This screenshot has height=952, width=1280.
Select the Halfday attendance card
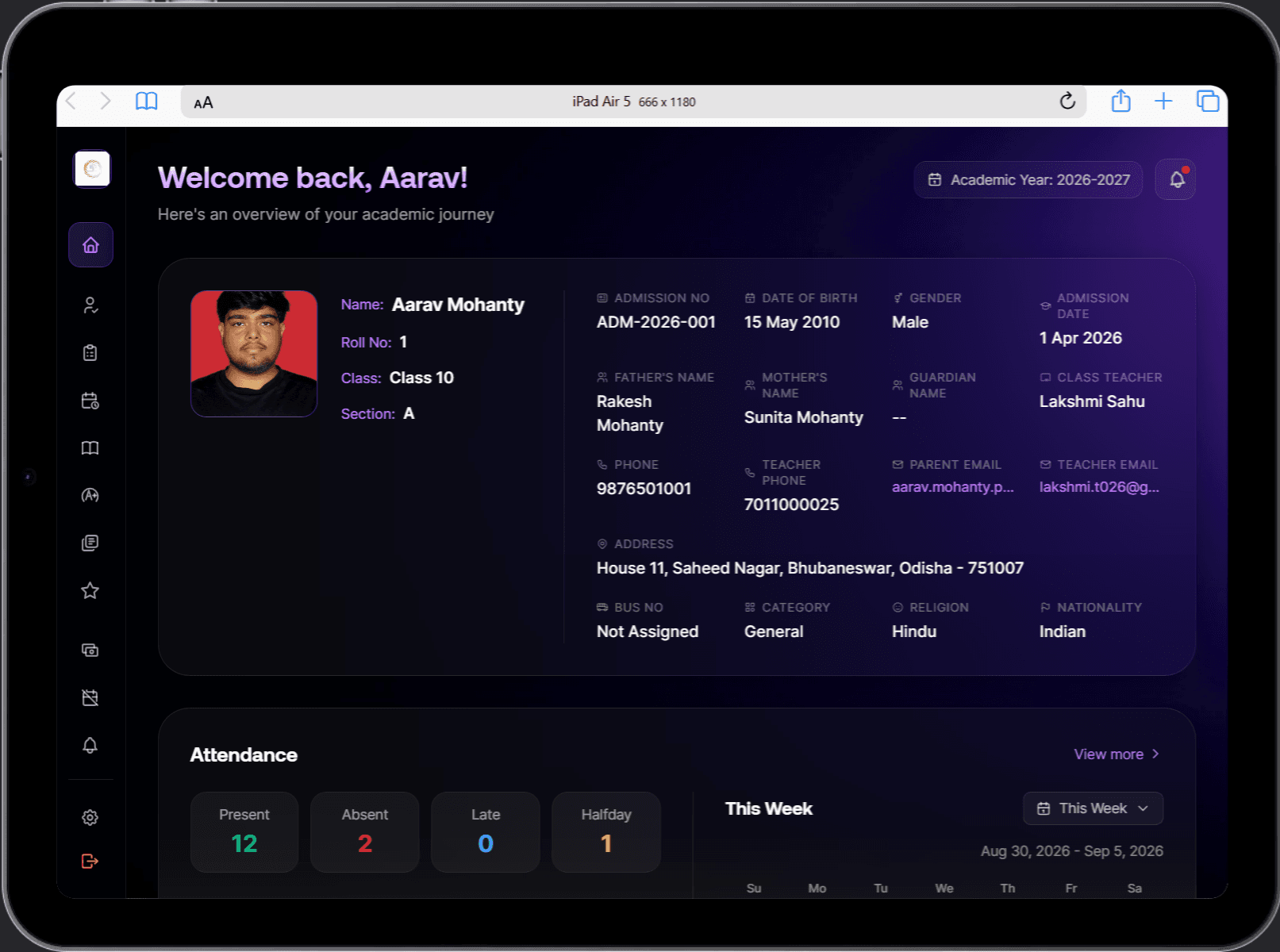[x=606, y=832]
